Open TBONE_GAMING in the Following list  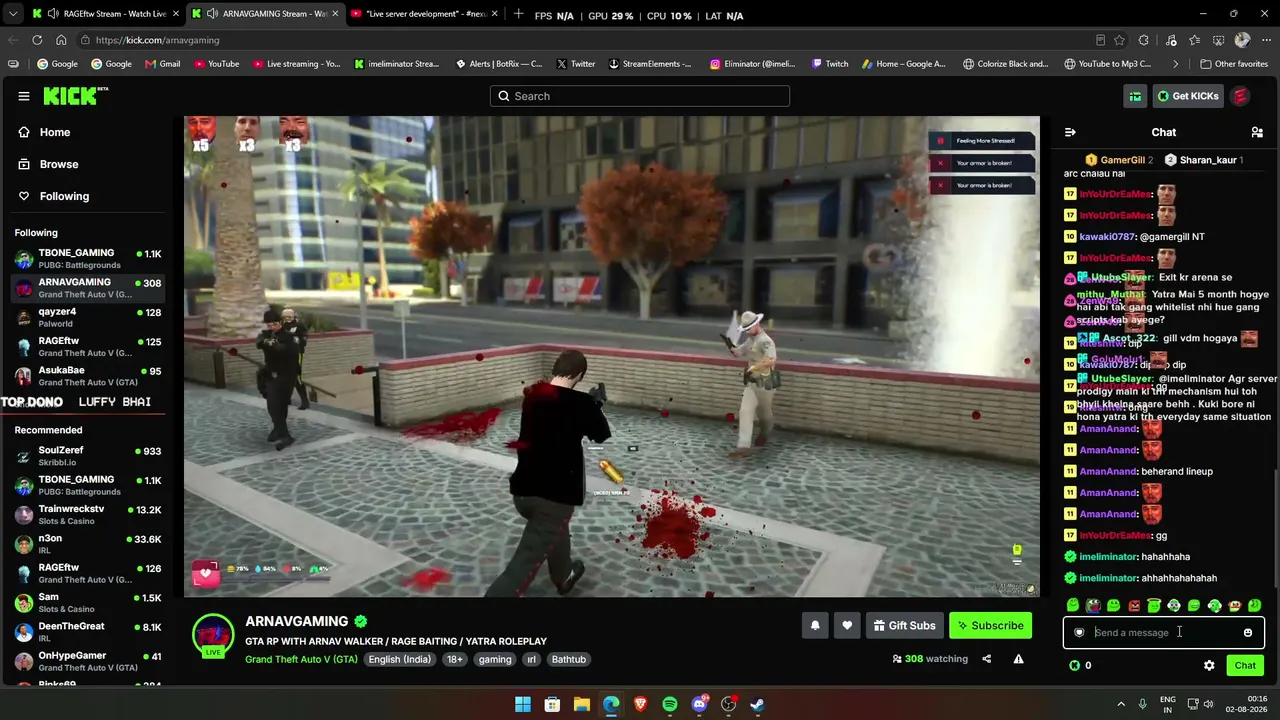click(x=88, y=259)
